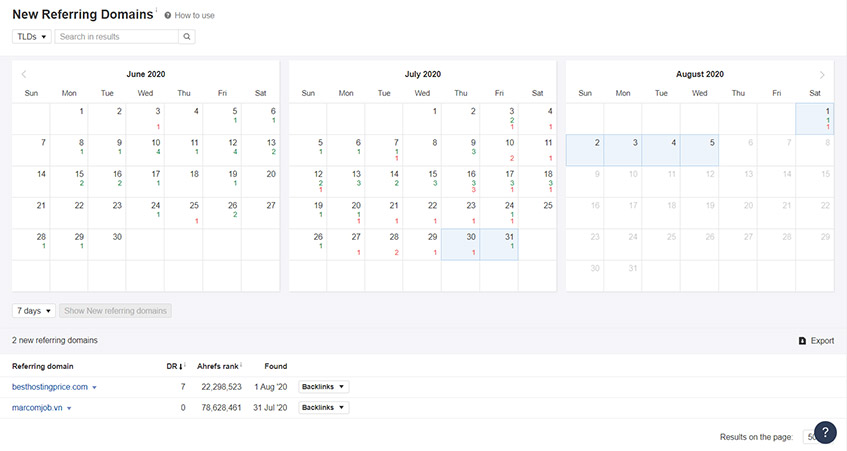
Task: Expand the besthostingprice.com domain arrow
Action: [95, 388]
